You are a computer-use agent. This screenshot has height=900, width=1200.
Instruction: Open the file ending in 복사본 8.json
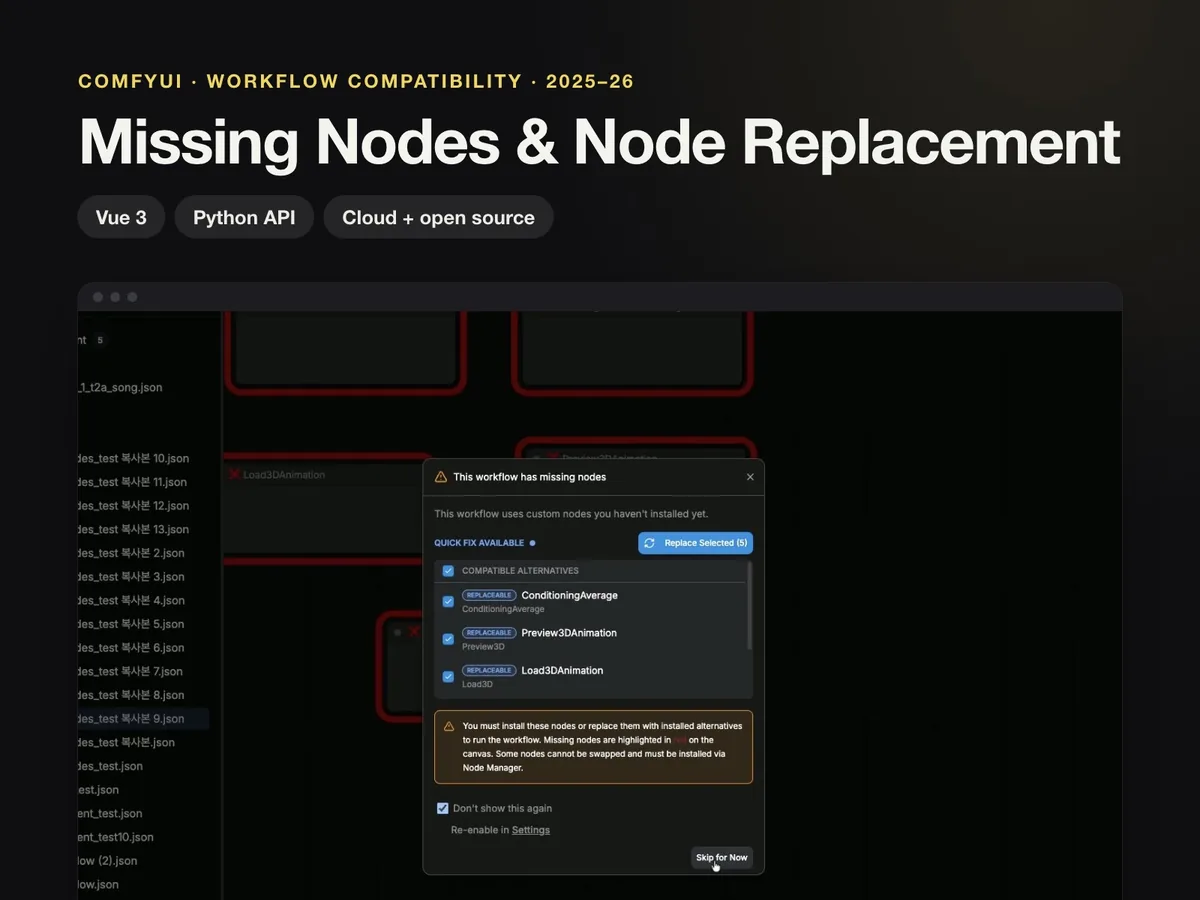pos(131,695)
